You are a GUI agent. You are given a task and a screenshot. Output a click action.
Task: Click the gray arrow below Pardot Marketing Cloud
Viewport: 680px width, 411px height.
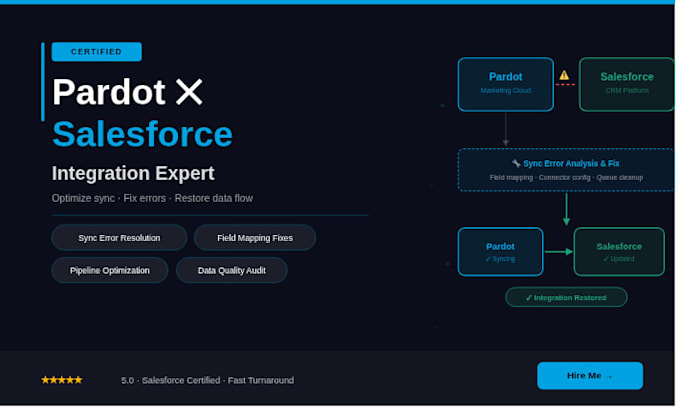[x=506, y=129]
